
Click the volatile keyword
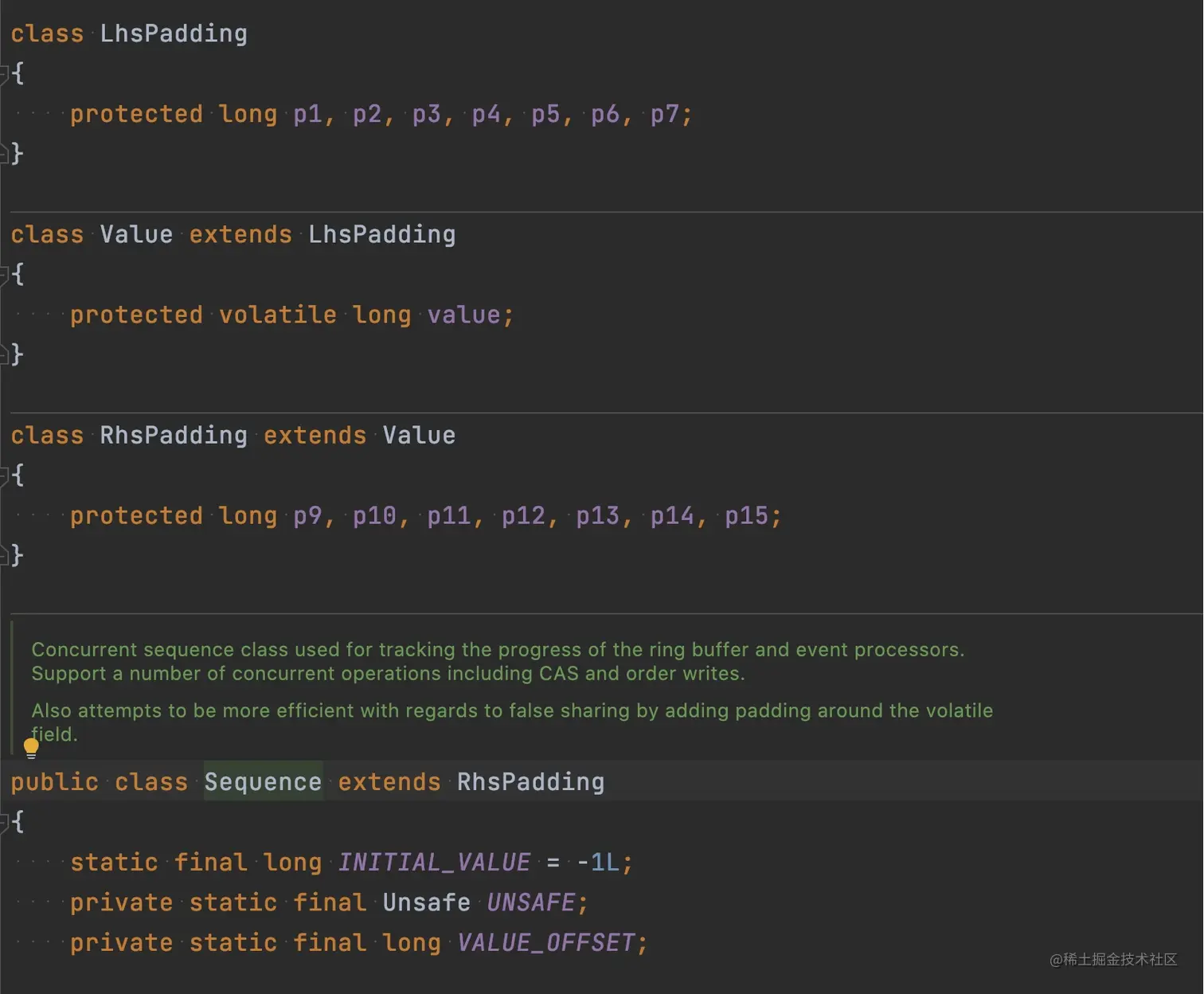[278, 315]
